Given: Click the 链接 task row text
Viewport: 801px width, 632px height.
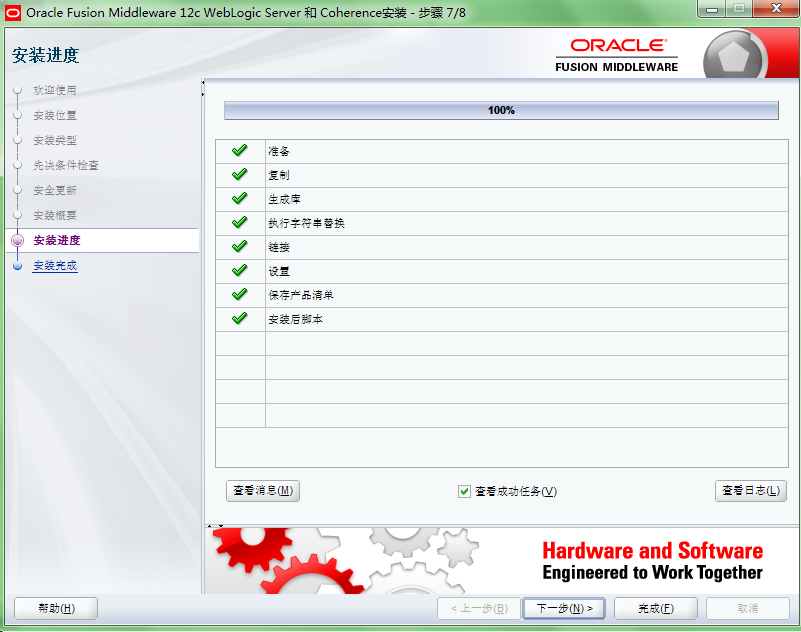Looking at the screenshot, I should [279, 247].
